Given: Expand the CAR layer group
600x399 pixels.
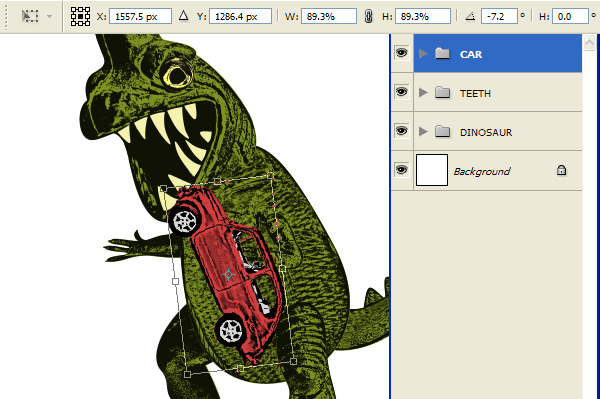Looking at the screenshot, I should (x=423, y=54).
